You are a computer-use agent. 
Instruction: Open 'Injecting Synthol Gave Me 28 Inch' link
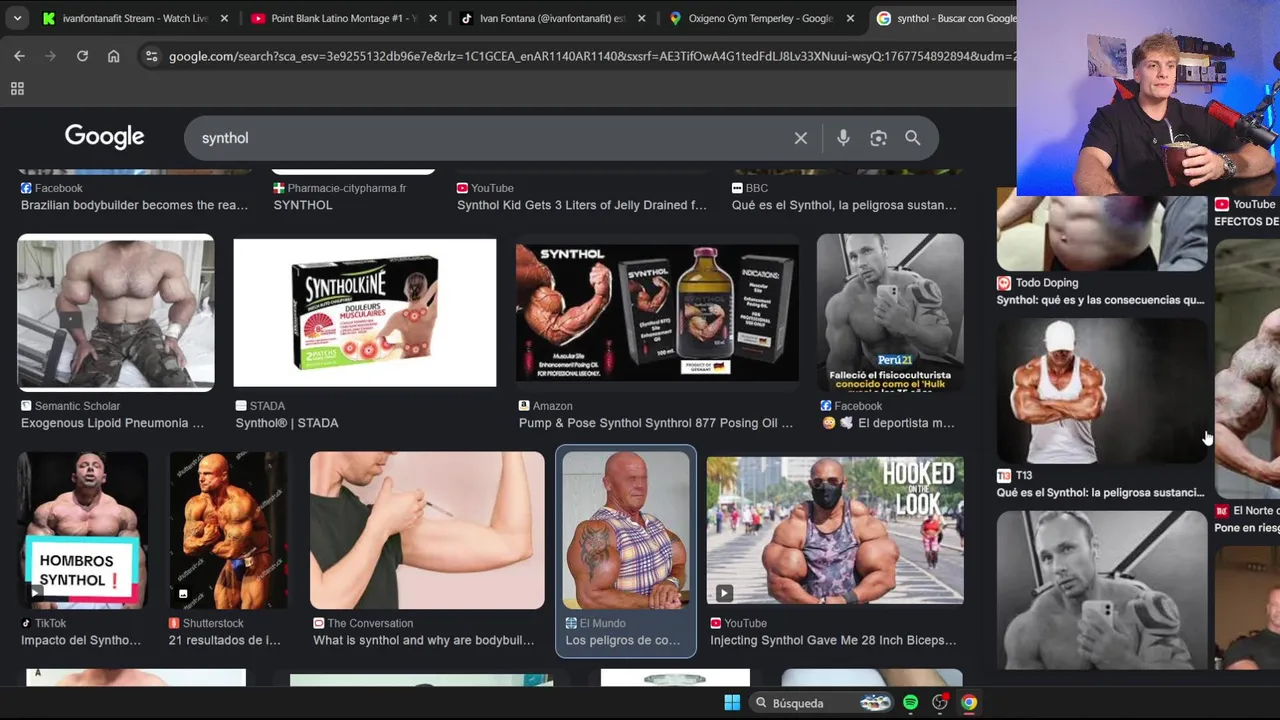(x=833, y=640)
